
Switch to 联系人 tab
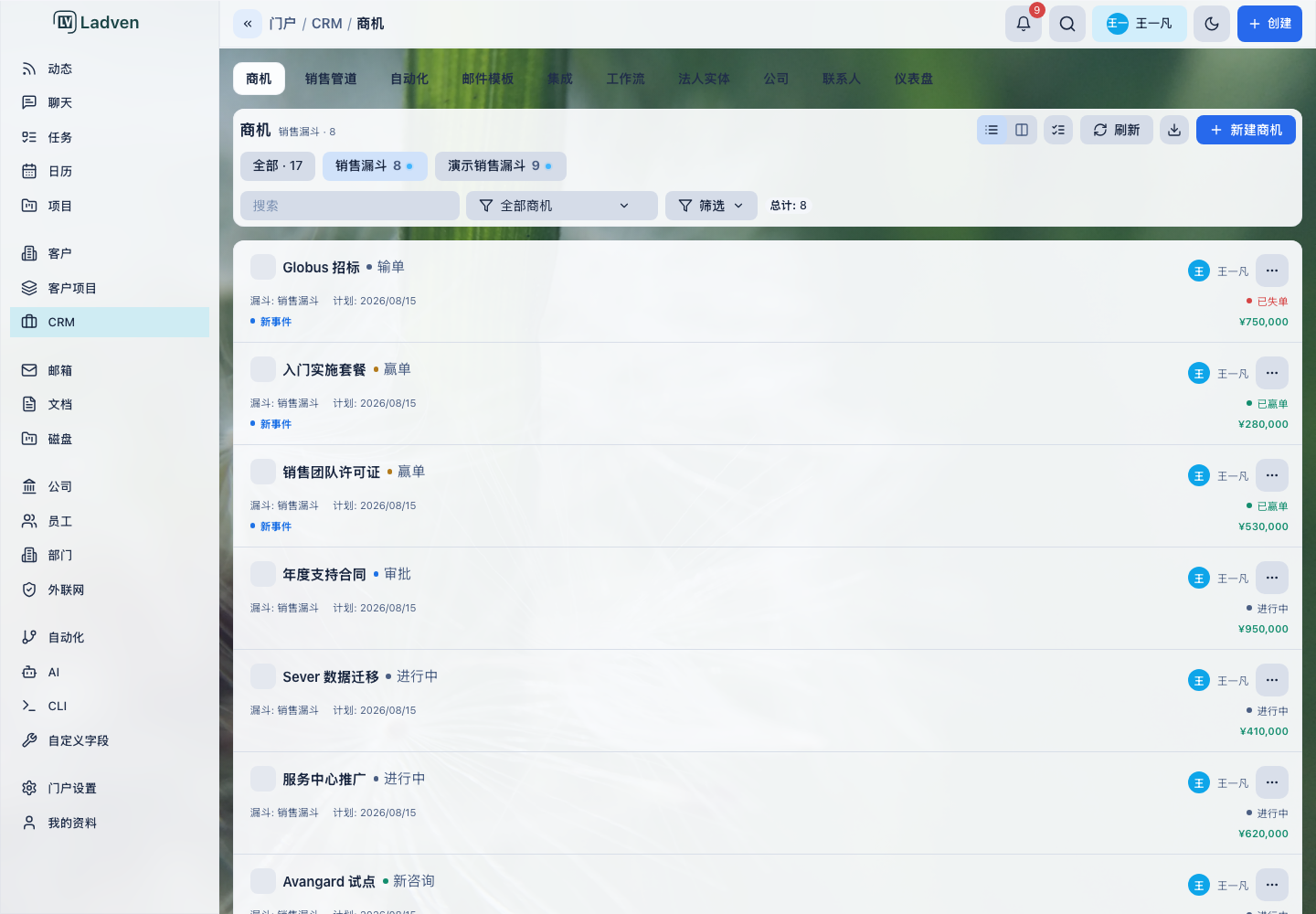(842, 79)
